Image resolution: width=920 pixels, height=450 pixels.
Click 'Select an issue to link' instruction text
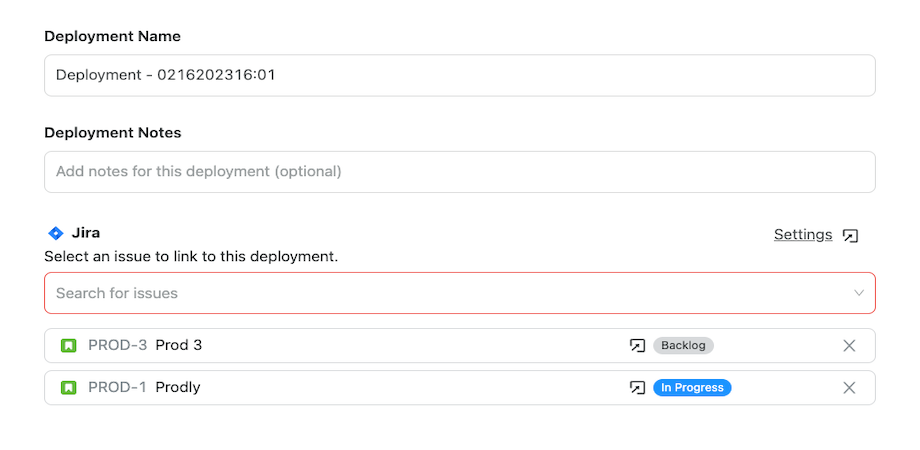point(191,257)
